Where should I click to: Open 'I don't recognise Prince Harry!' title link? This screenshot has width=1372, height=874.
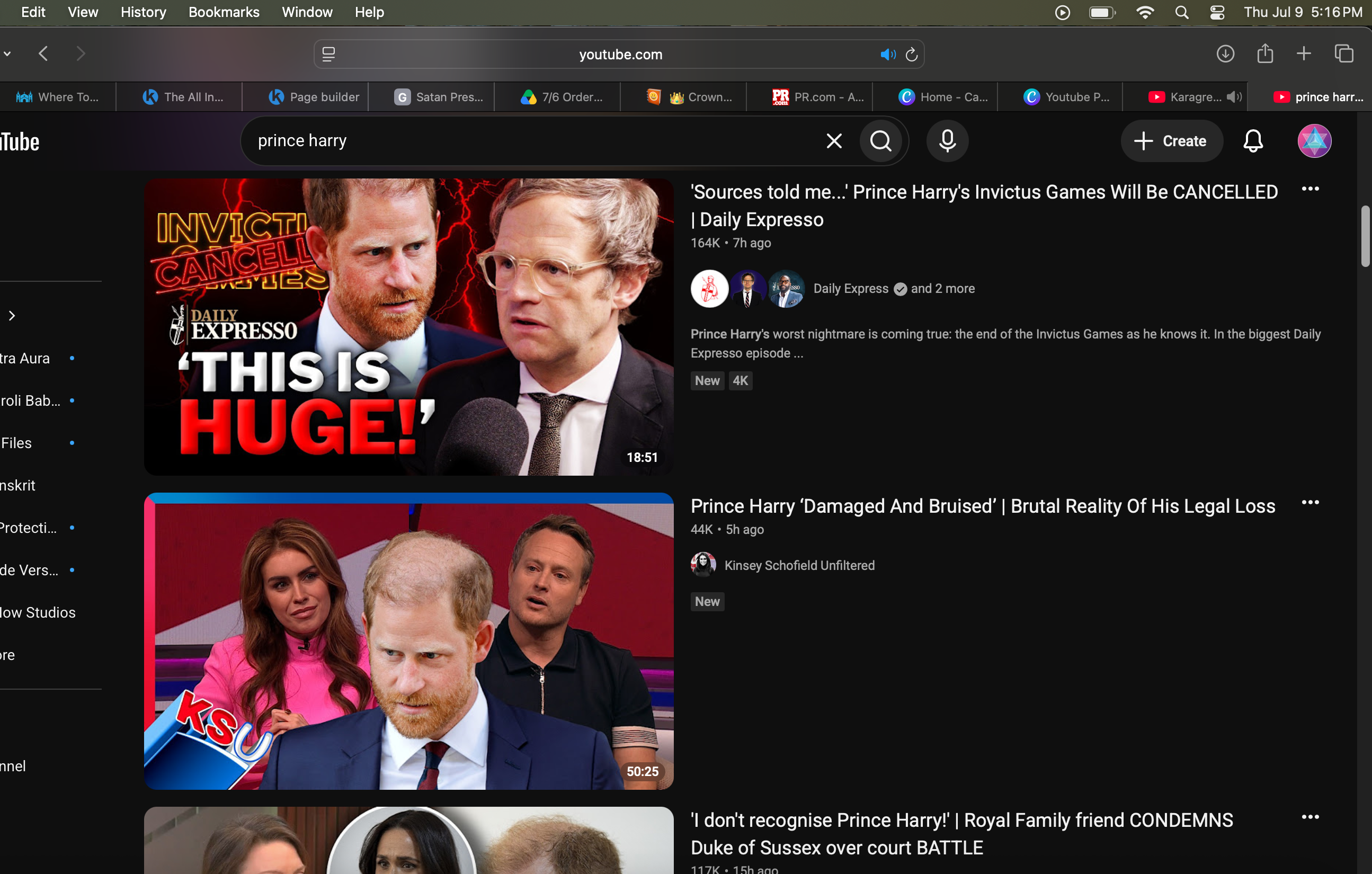point(962,834)
